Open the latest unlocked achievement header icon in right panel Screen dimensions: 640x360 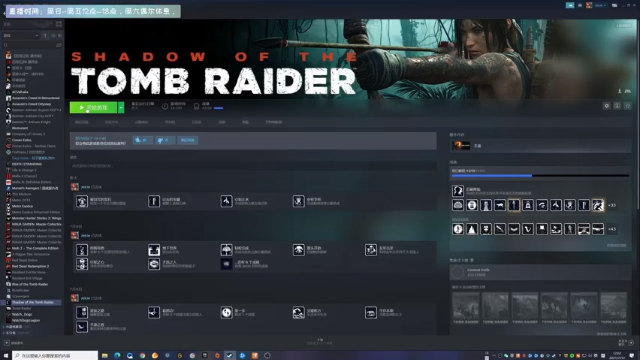[x=458, y=191]
